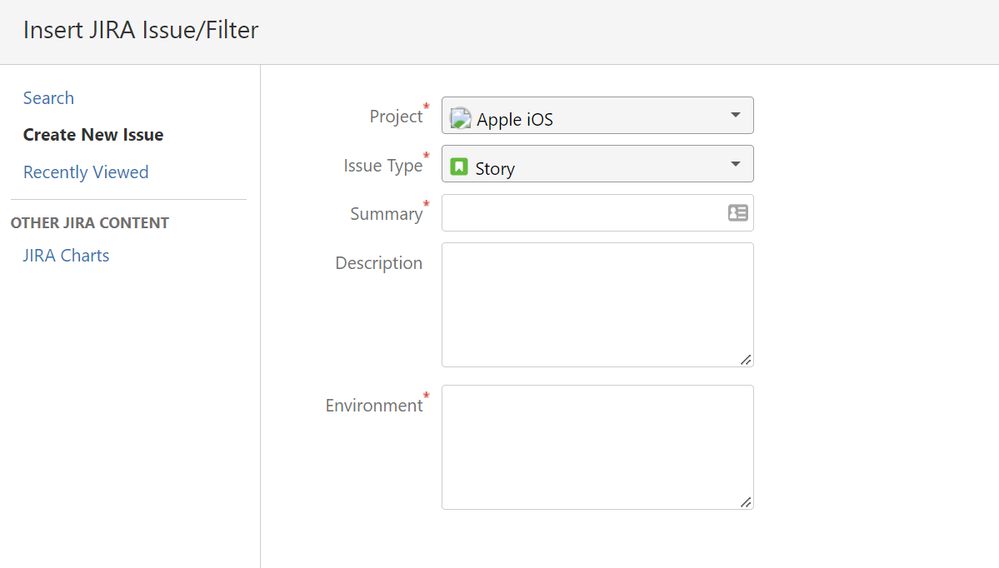Viewport: 999px width, 568px height.
Task: Open Recently Viewed issues
Action: click(x=85, y=172)
